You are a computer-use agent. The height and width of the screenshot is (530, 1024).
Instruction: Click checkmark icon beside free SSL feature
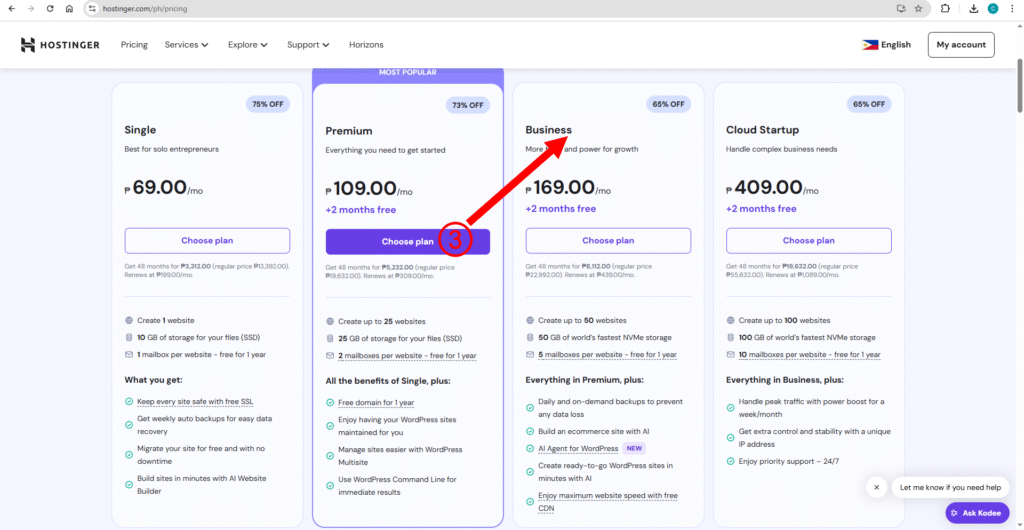[129, 402]
